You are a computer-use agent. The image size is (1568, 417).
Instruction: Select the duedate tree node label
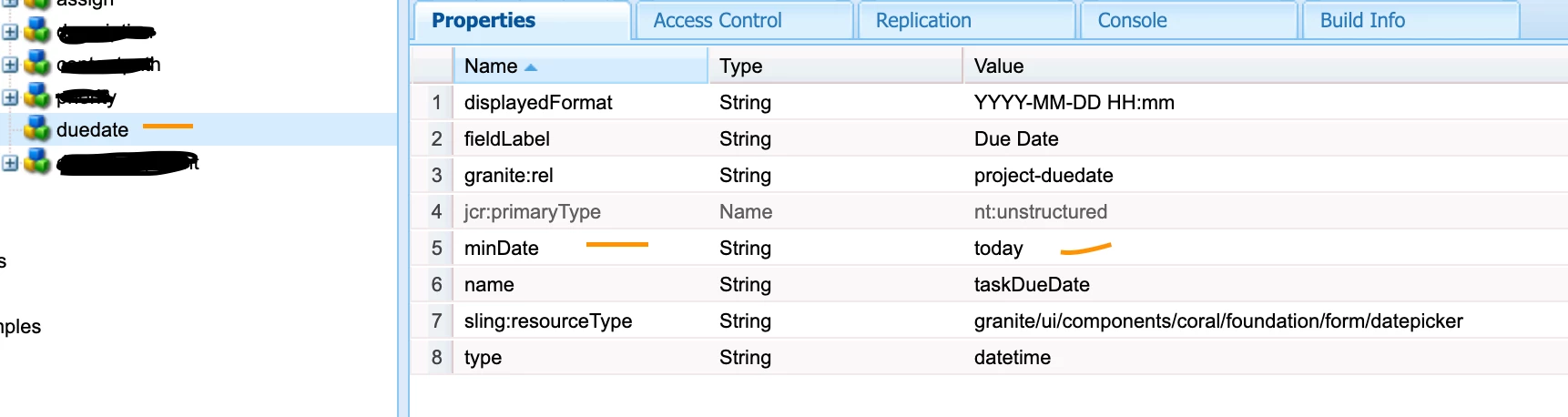[92, 130]
